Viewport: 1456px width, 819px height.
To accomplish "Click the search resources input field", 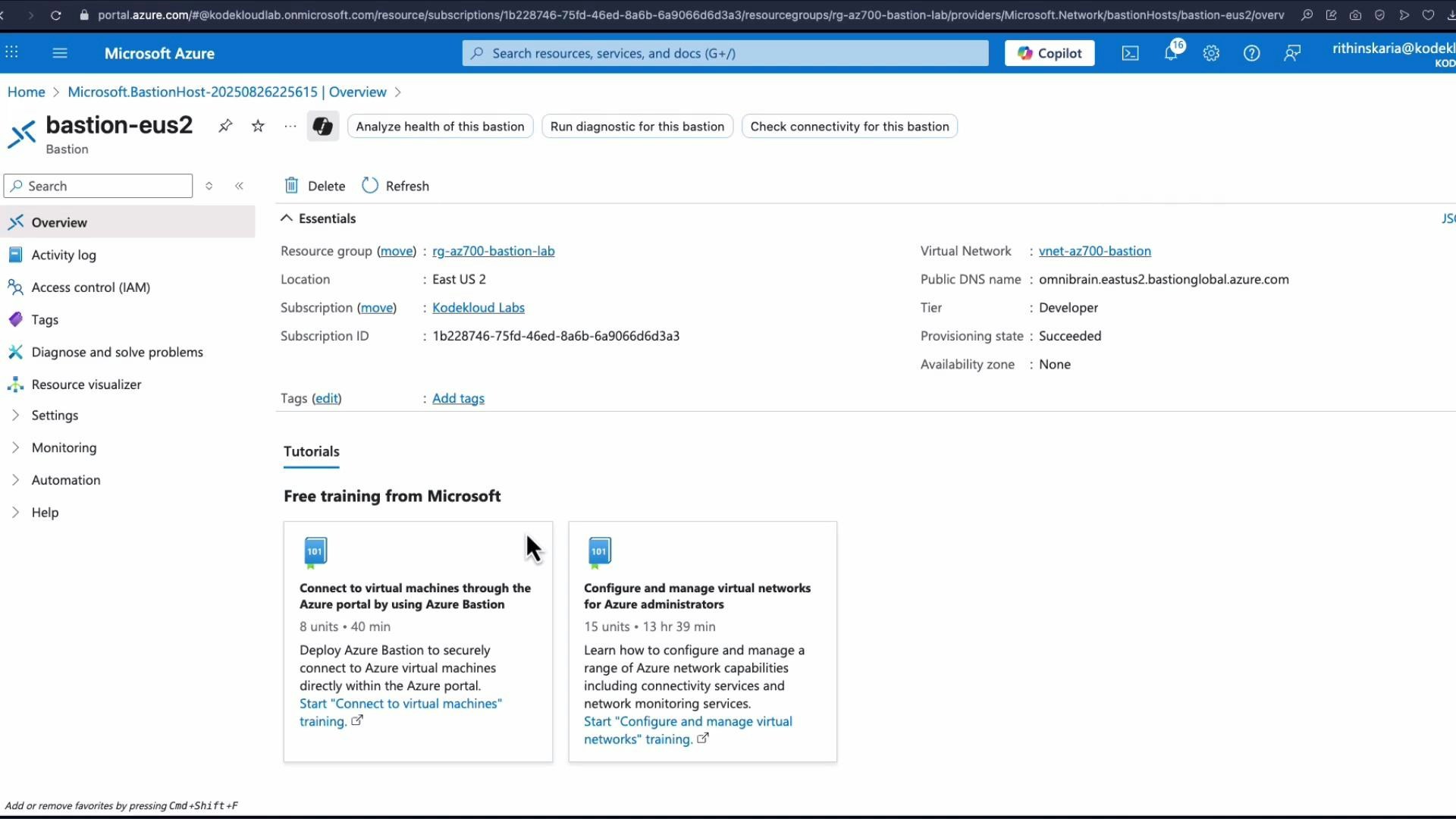I will [x=724, y=53].
